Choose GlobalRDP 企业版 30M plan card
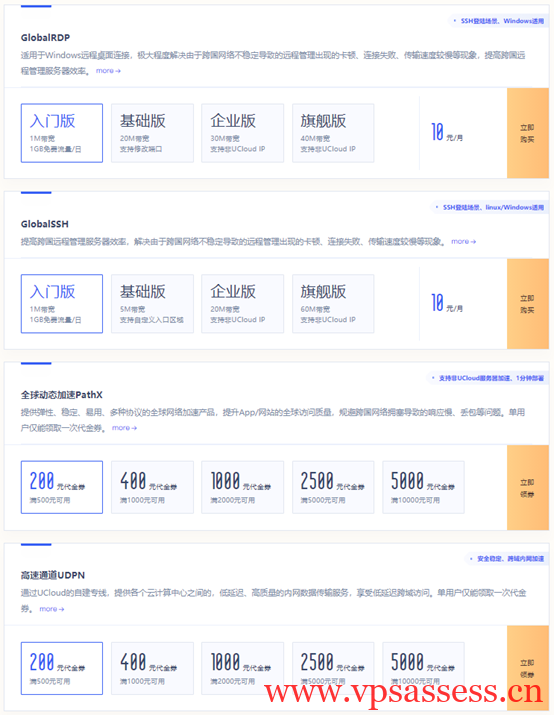The height and width of the screenshot is (715, 554). 243,133
